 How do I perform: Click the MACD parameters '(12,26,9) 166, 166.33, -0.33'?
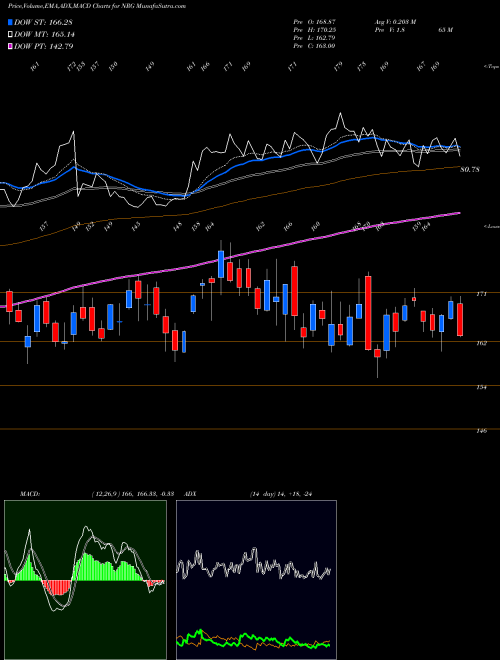point(133,493)
